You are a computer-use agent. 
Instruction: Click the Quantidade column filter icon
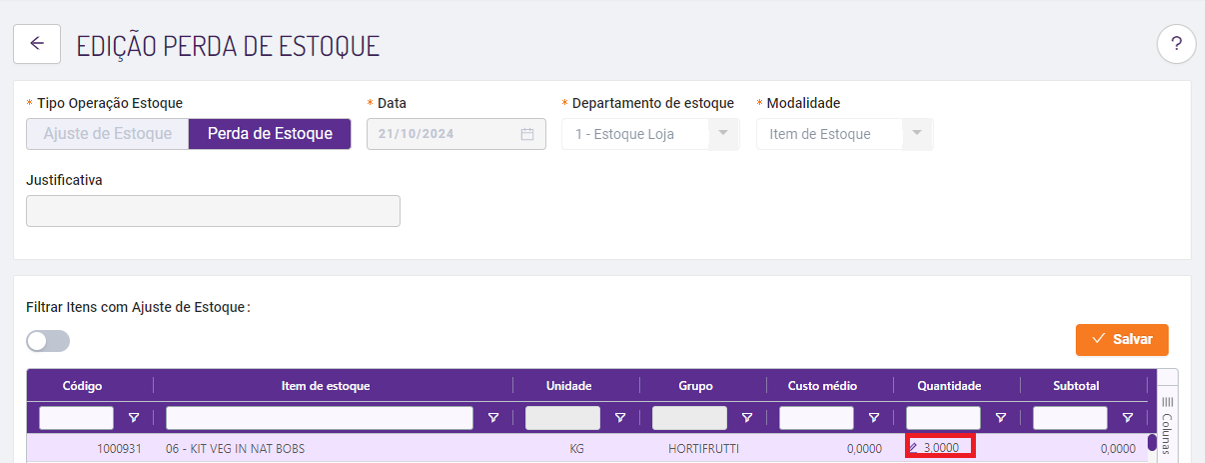pyautogui.click(x=1001, y=418)
